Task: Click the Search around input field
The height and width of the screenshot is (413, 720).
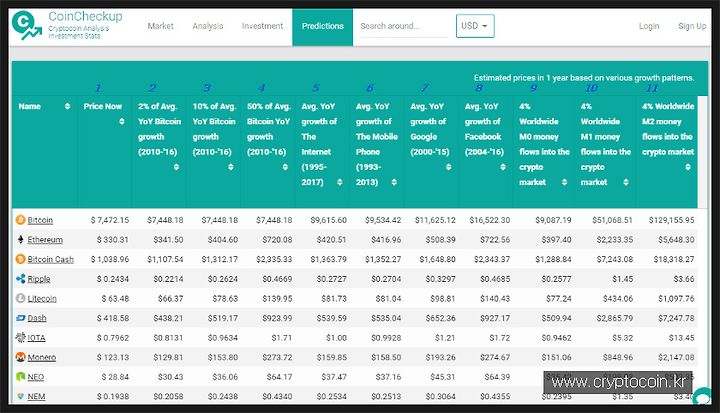Action: 404,26
